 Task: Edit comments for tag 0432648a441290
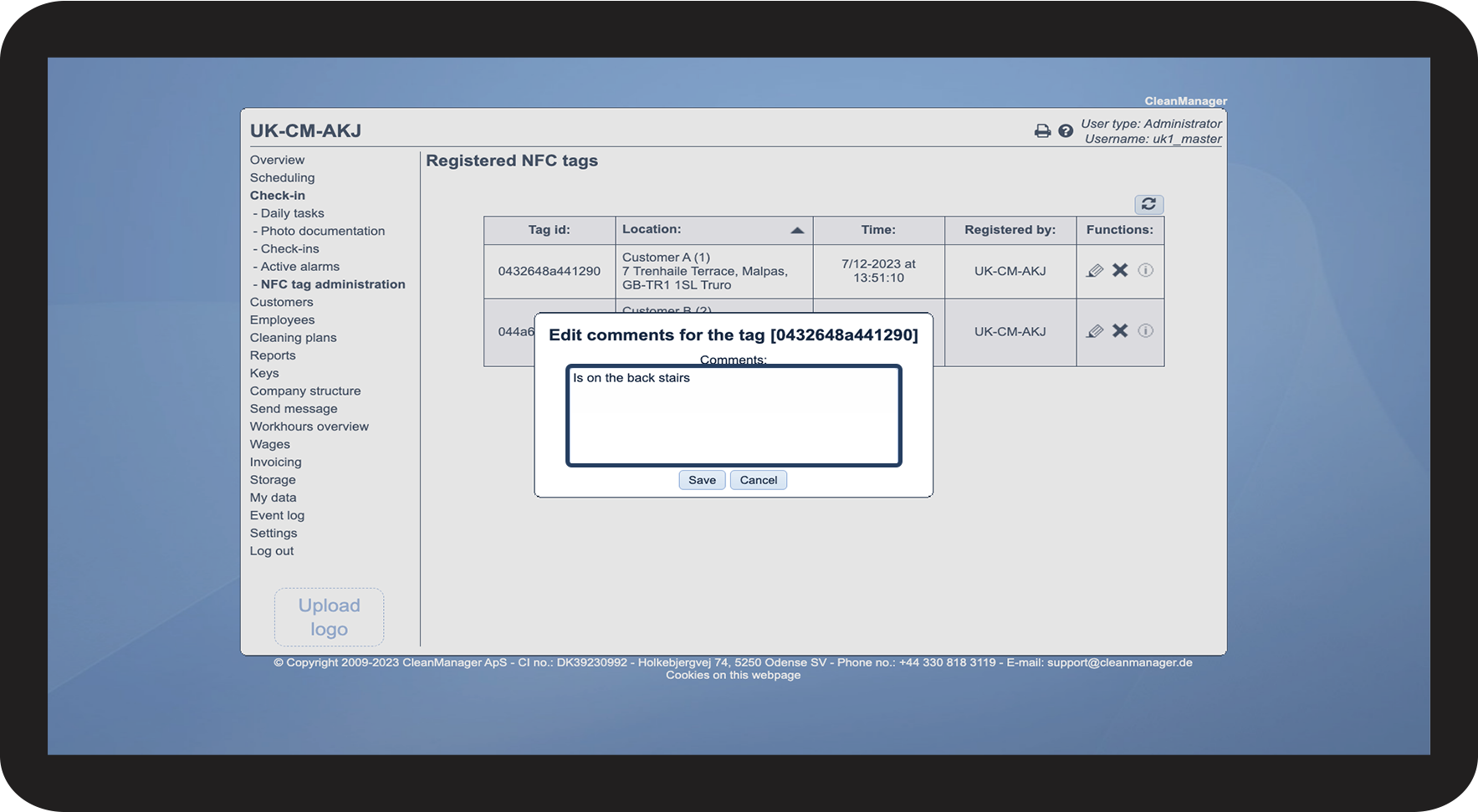1095,270
